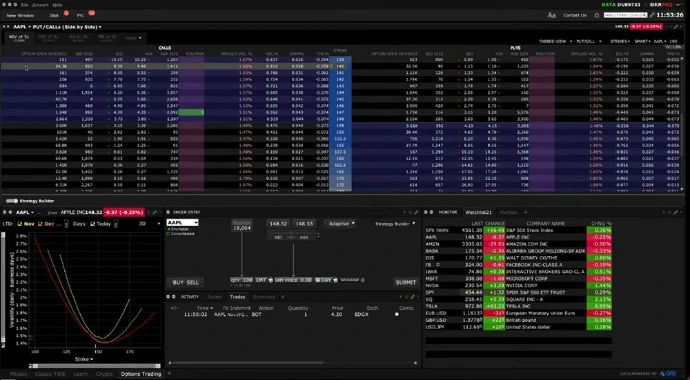Click the green link icon in Monitor panel
This screenshot has width=690, height=380.
coord(675,212)
